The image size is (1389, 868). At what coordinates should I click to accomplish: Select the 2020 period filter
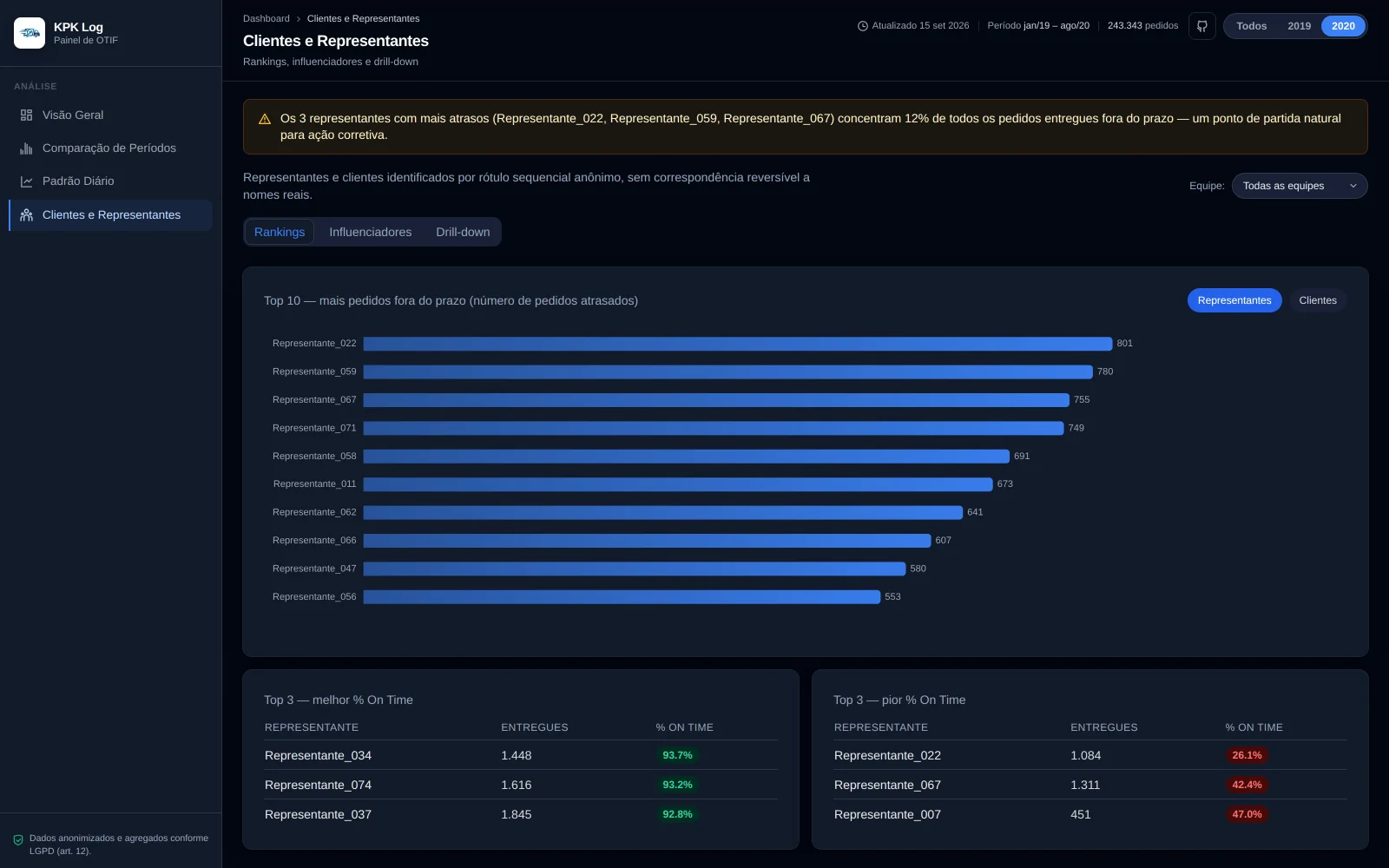[x=1343, y=26]
